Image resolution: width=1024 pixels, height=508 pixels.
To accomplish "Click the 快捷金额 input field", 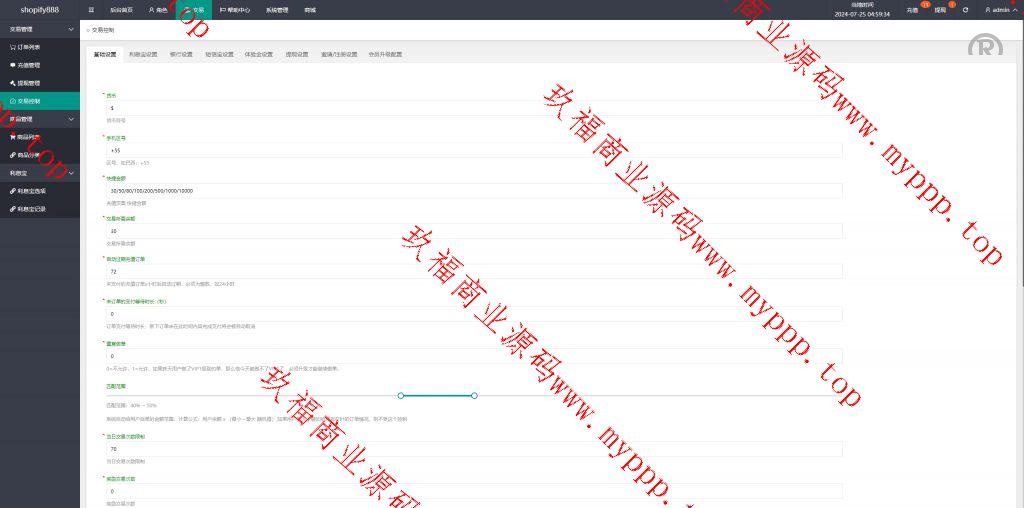I will click(x=472, y=190).
